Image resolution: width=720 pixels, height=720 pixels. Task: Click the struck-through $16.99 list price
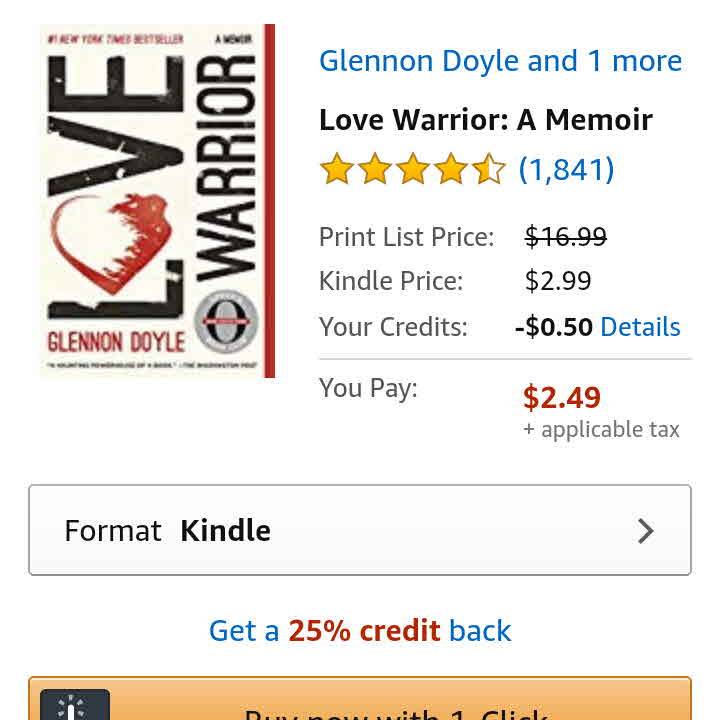point(566,237)
